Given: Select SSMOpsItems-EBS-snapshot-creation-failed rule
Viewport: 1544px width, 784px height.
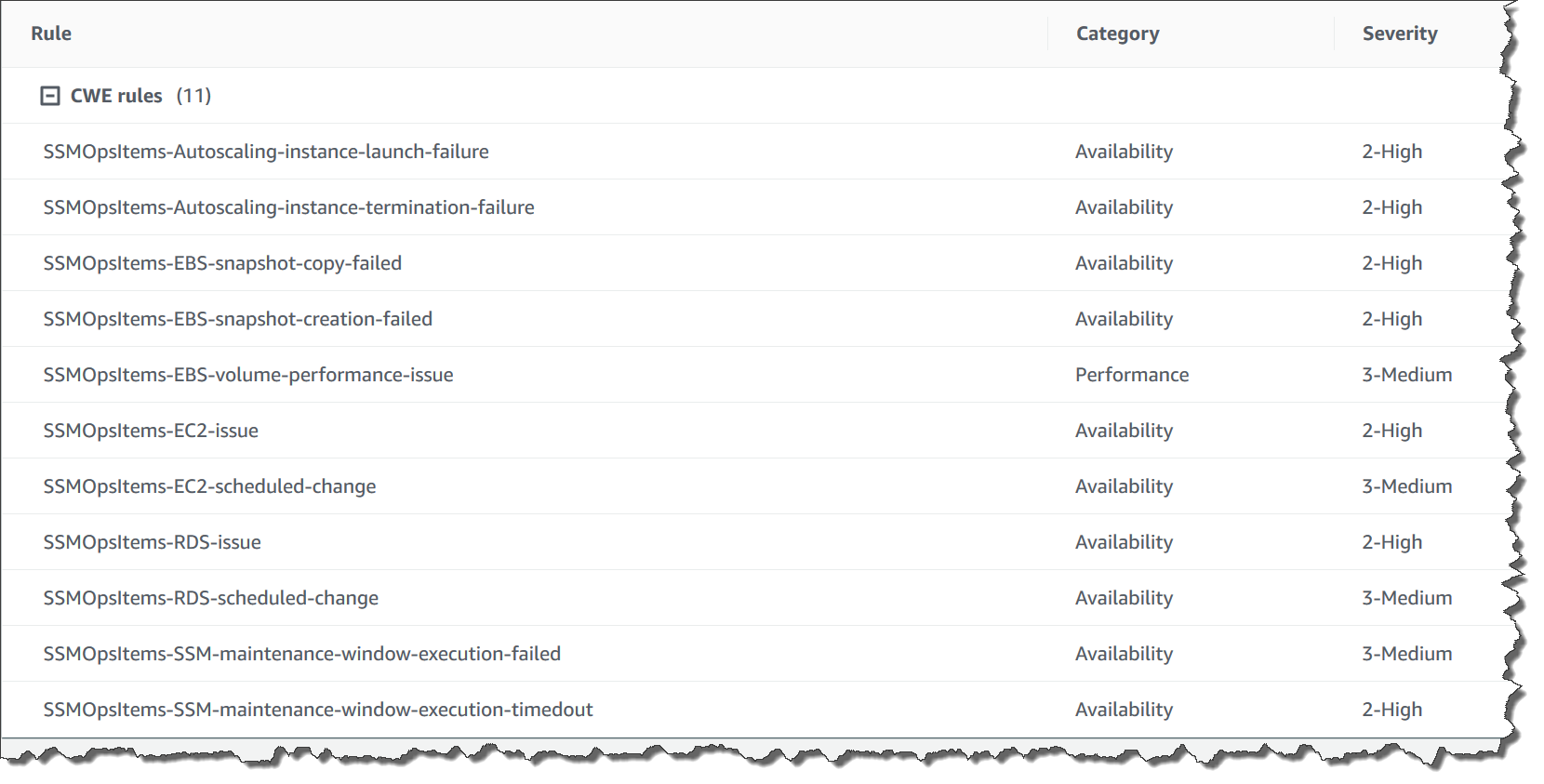Looking at the screenshot, I should click(237, 319).
